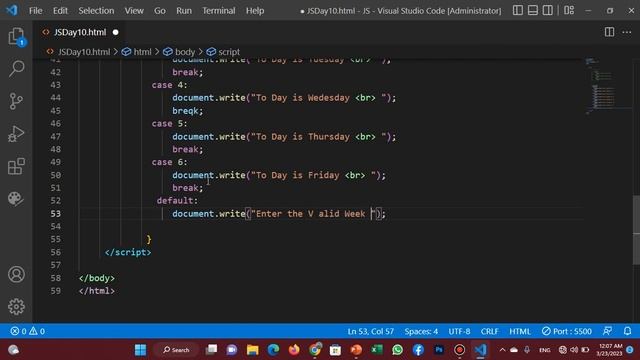Open the Accounts menu icon
Screen dimensions: 640x360
coord(16,274)
